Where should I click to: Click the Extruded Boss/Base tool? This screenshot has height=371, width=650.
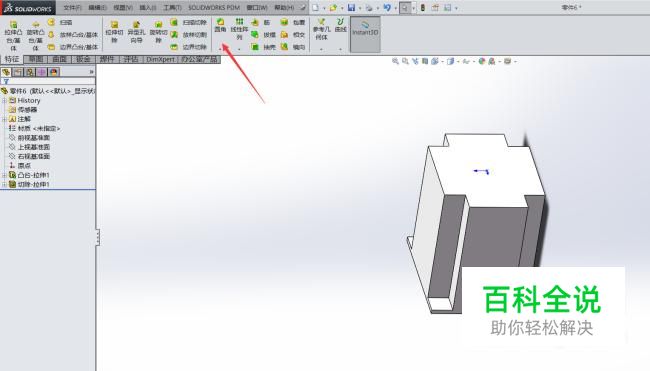[x=13, y=35]
